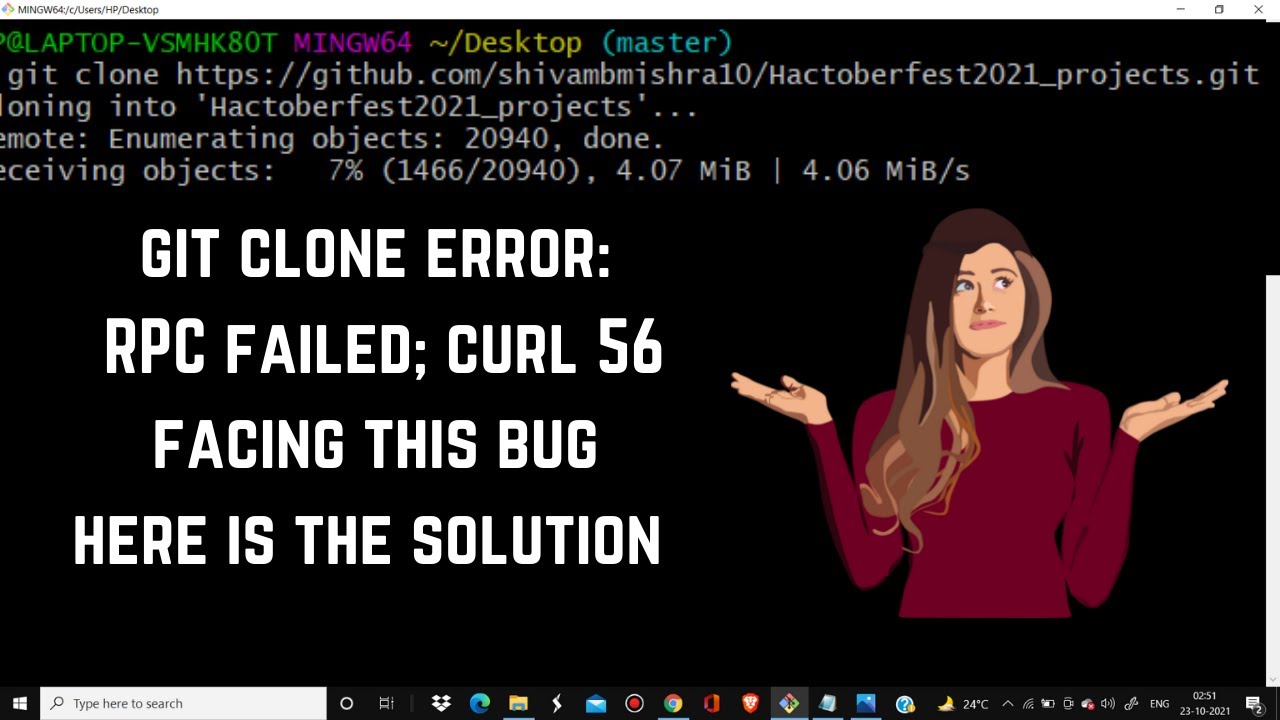Screen dimensions: 1280x720
Task: Click the Type here to search box
Action: [184, 703]
